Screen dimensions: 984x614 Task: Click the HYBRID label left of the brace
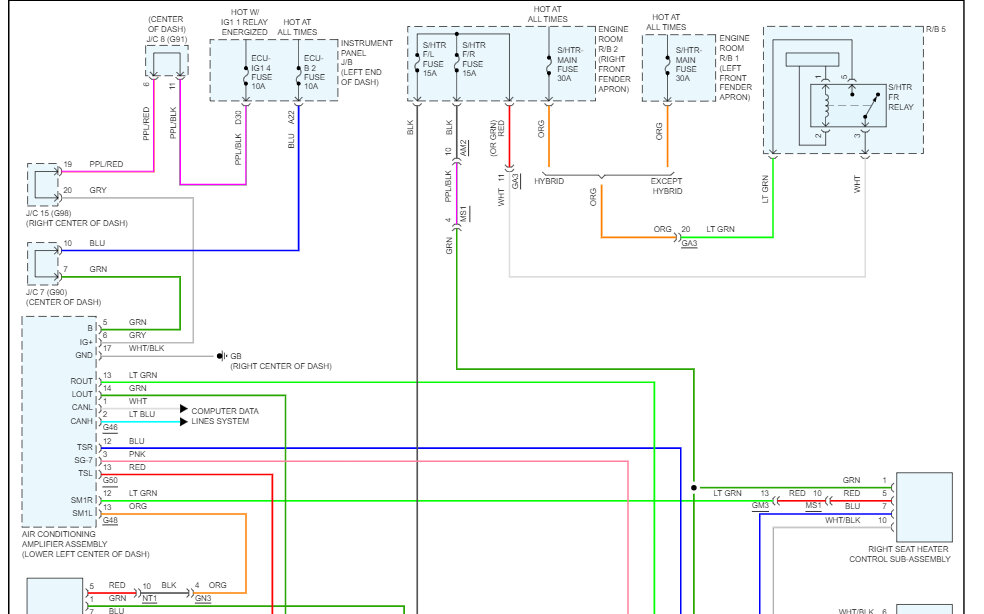(549, 181)
